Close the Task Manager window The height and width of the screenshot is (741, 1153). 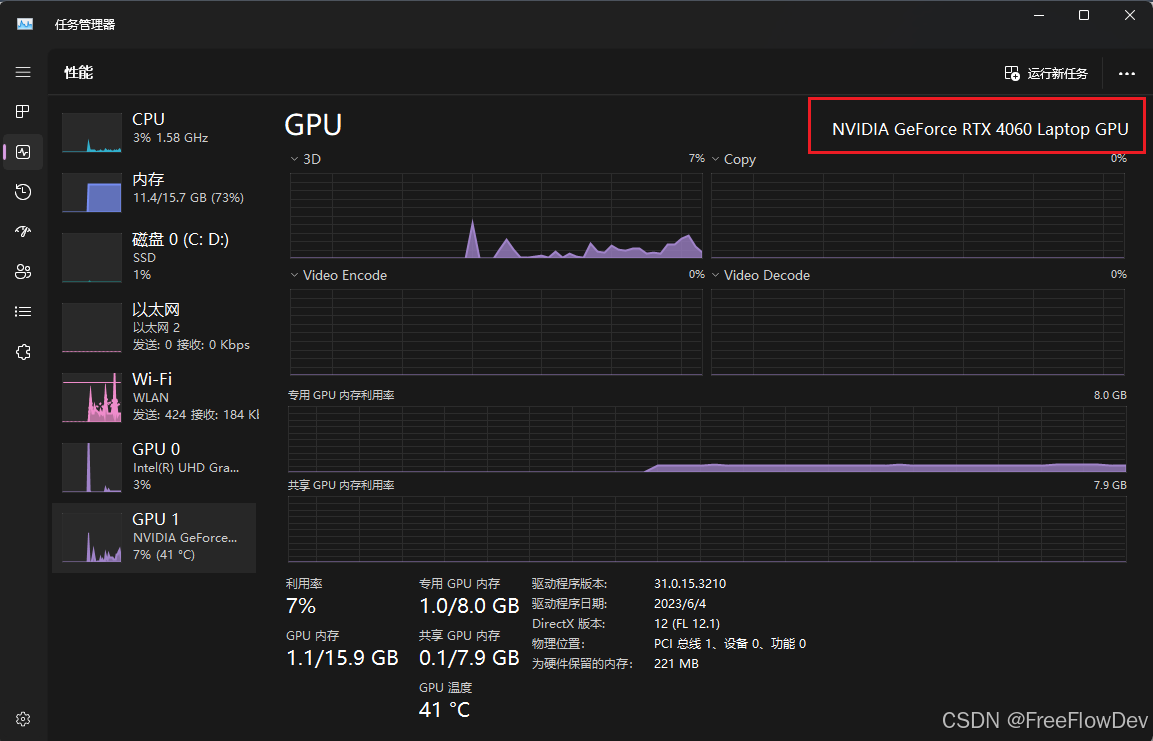1130,15
